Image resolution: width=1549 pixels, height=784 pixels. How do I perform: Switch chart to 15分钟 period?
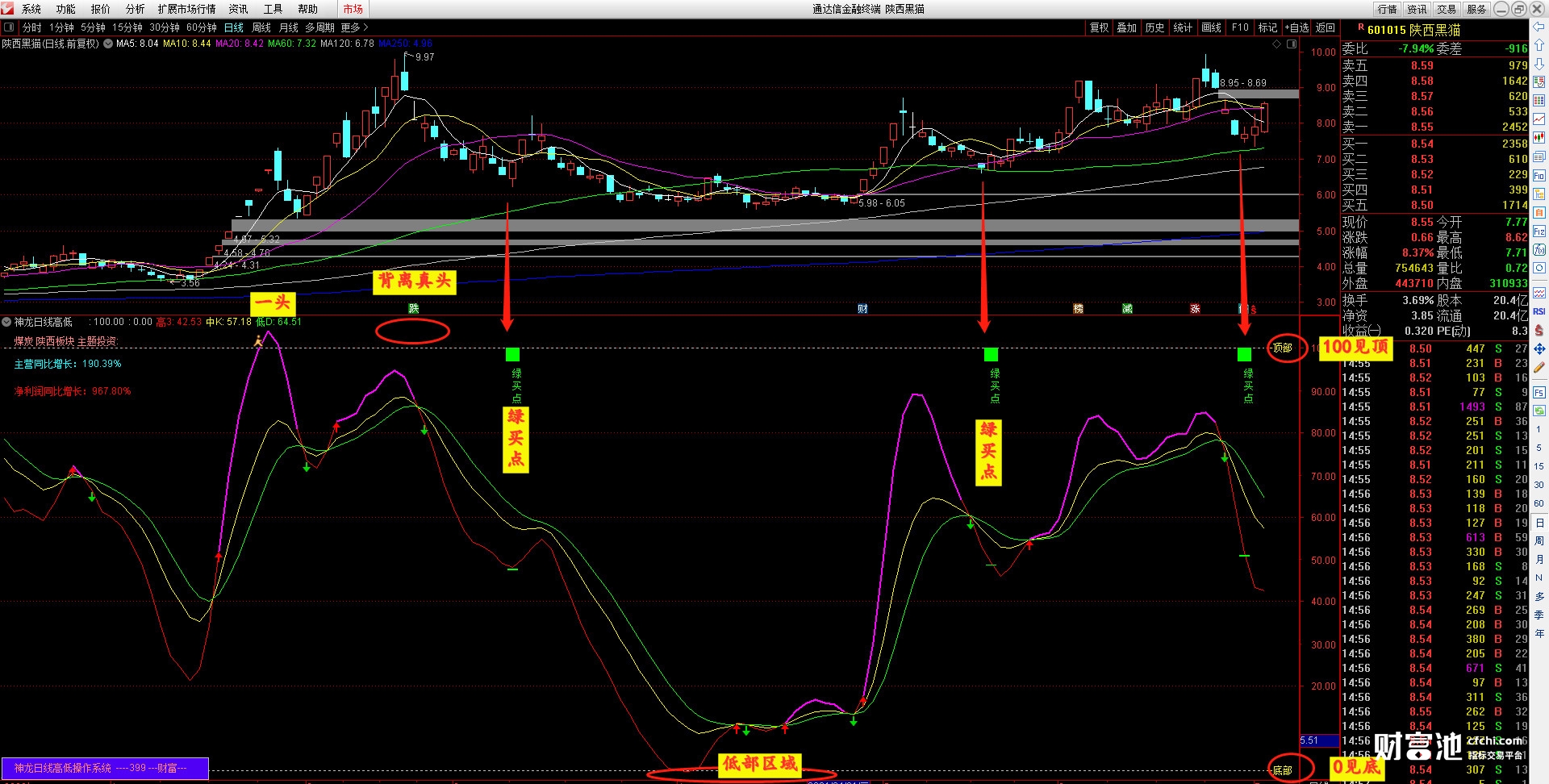pyautogui.click(x=127, y=27)
